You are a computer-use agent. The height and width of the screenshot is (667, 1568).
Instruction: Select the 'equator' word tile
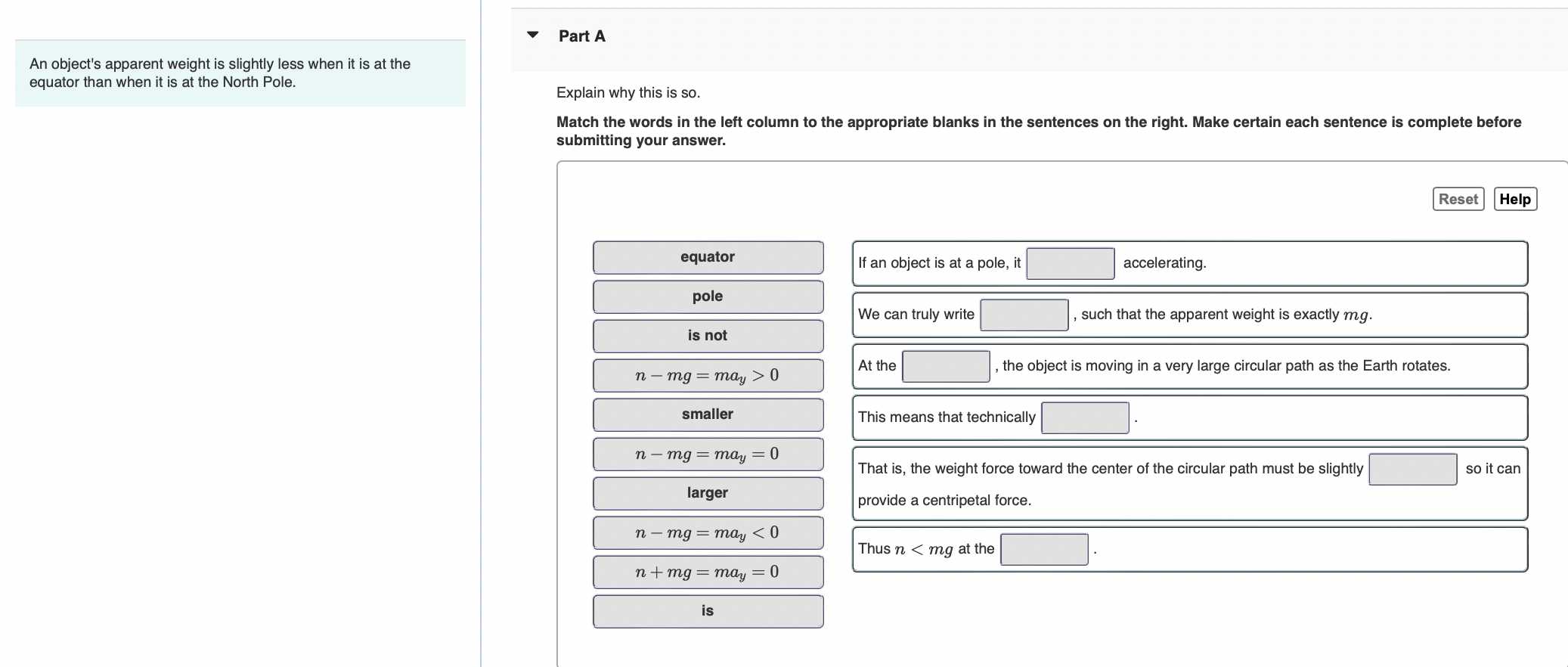click(x=708, y=257)
